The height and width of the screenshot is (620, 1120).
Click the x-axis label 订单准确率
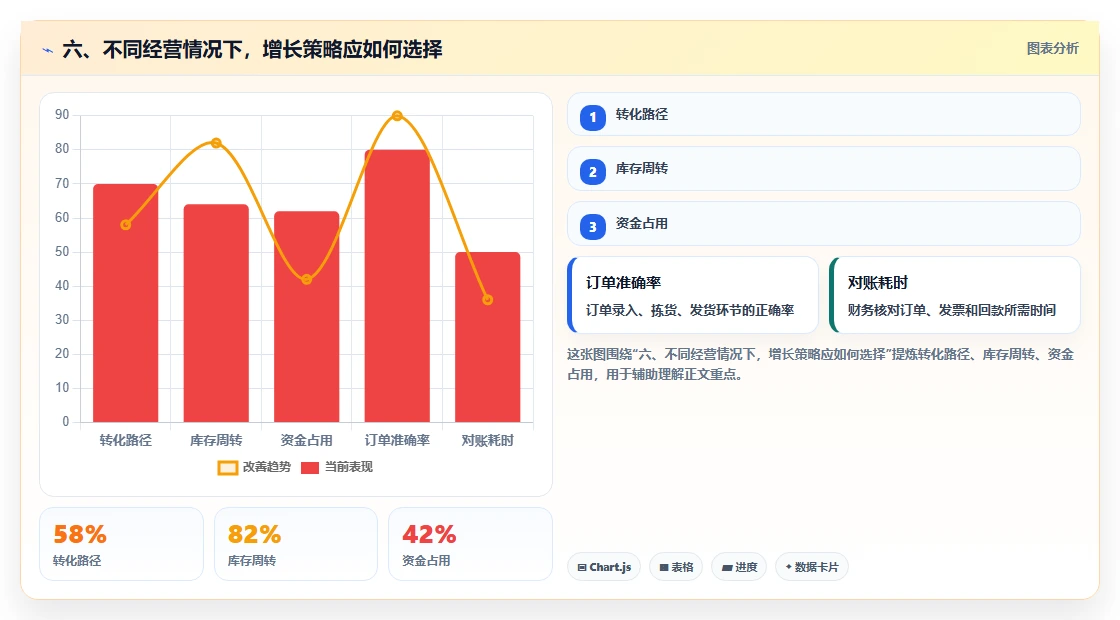pyautogui.click(x=397, y=441)
